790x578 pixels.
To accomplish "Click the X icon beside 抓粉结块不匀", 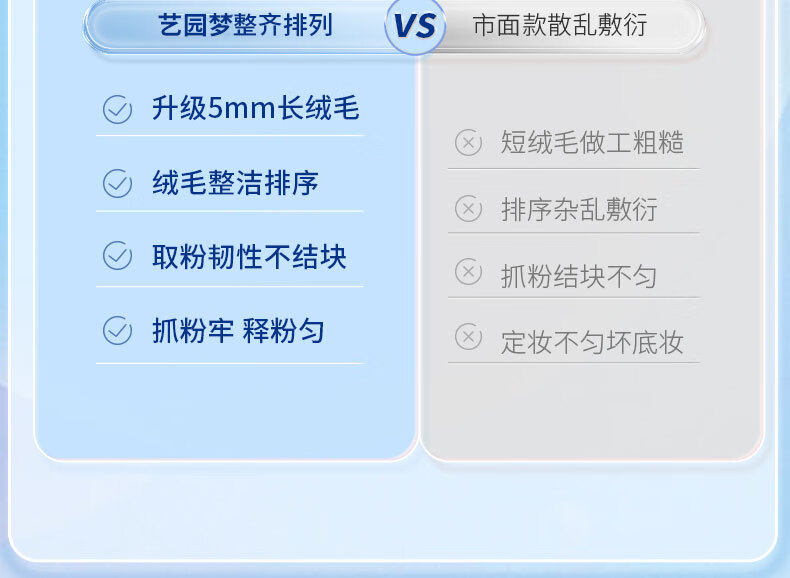I will click(x=468, y=272).
